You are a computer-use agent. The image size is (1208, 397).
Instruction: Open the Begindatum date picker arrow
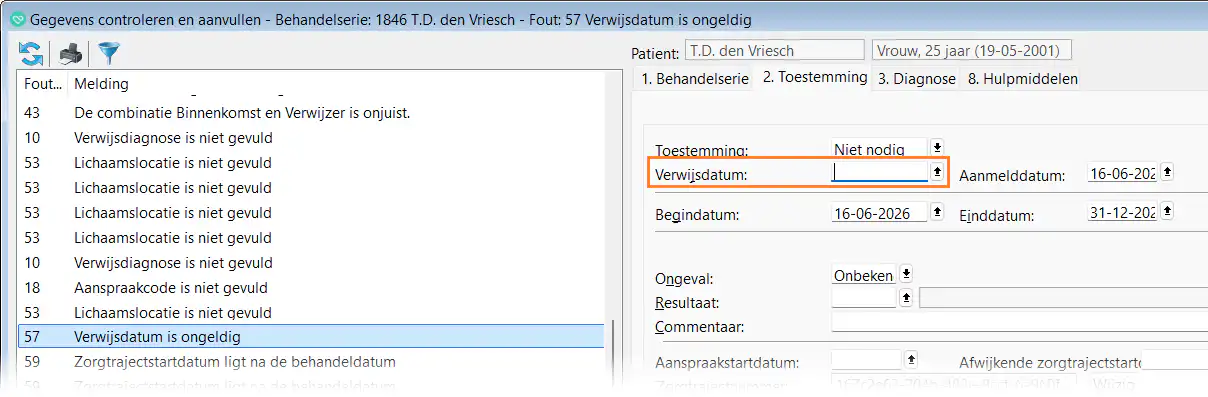pyautogui.click(x=937, y=212)
